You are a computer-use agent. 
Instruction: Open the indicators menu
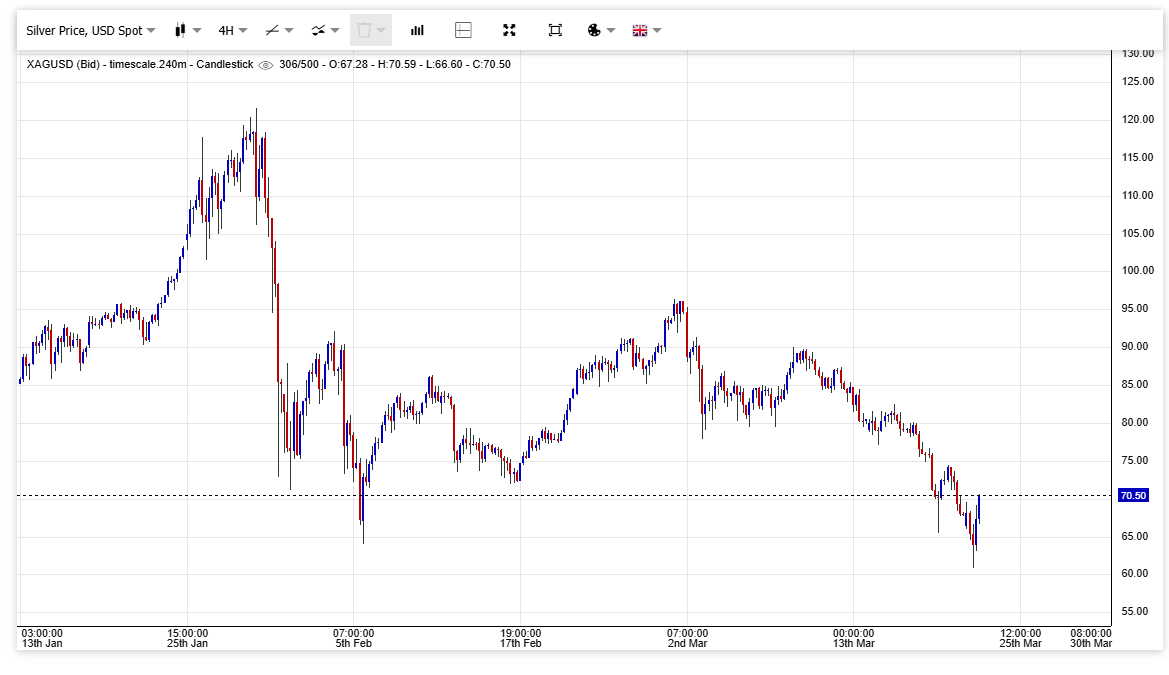325,30
